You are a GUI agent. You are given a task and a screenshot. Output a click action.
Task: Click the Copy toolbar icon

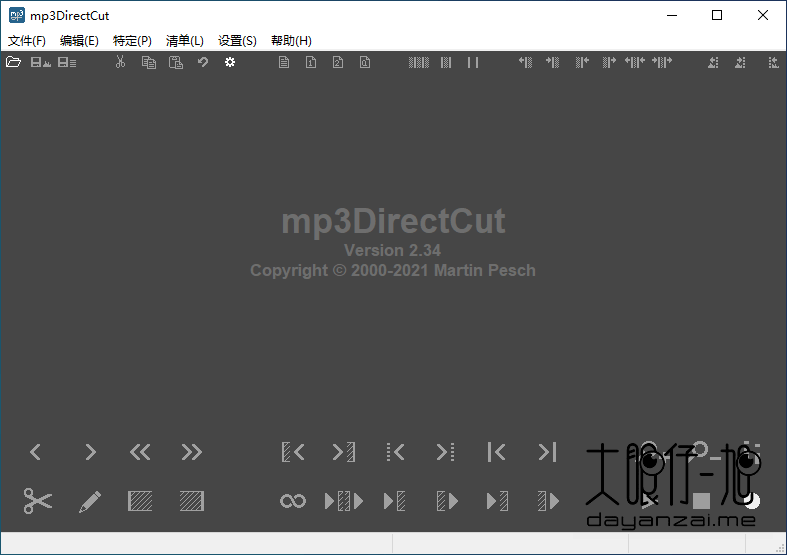(149, 62)
